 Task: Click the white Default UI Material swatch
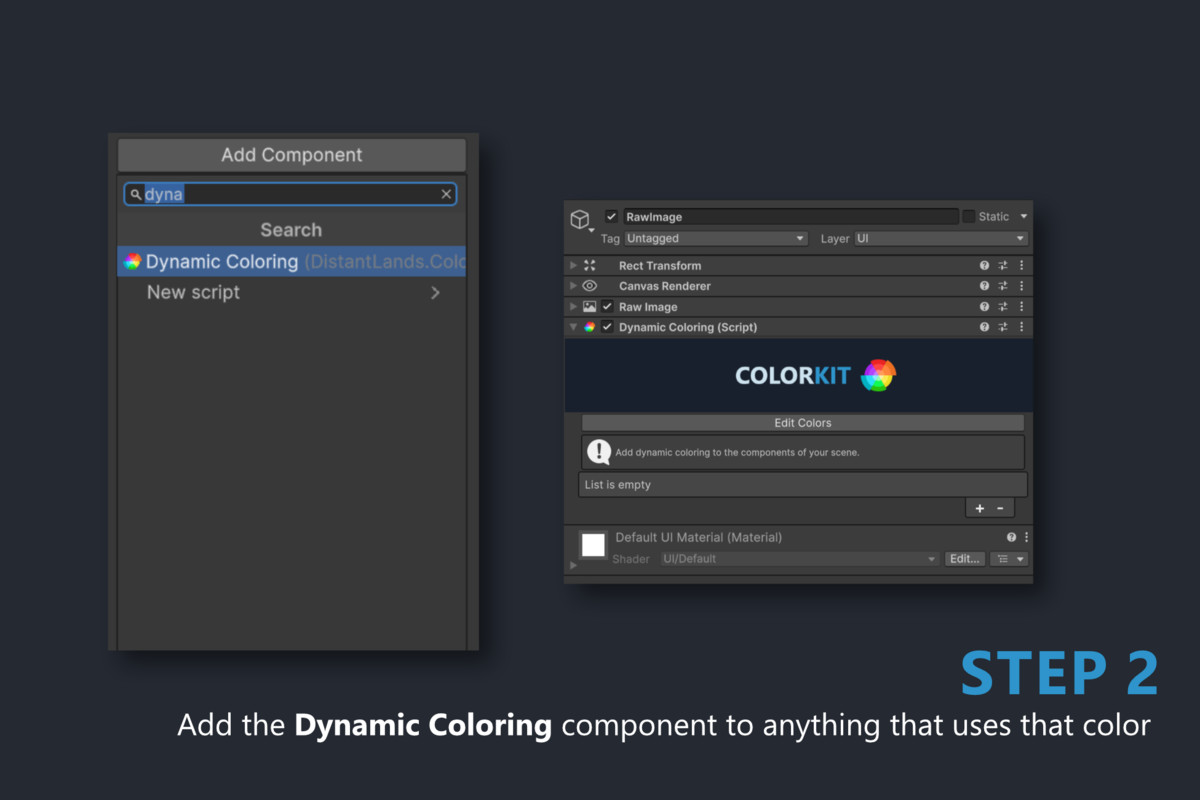coord(593,545)
